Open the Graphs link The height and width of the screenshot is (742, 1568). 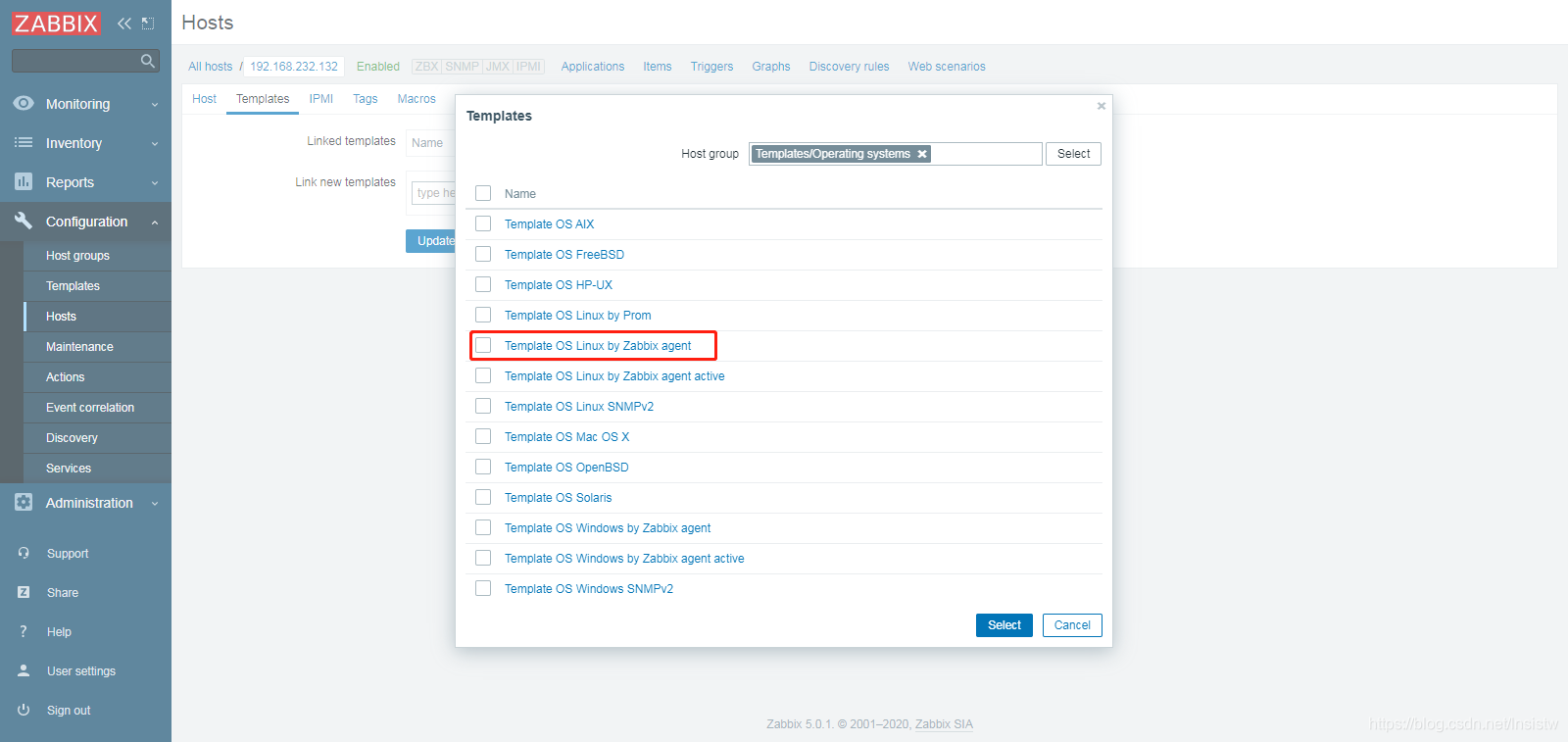[x=771, y=67]
